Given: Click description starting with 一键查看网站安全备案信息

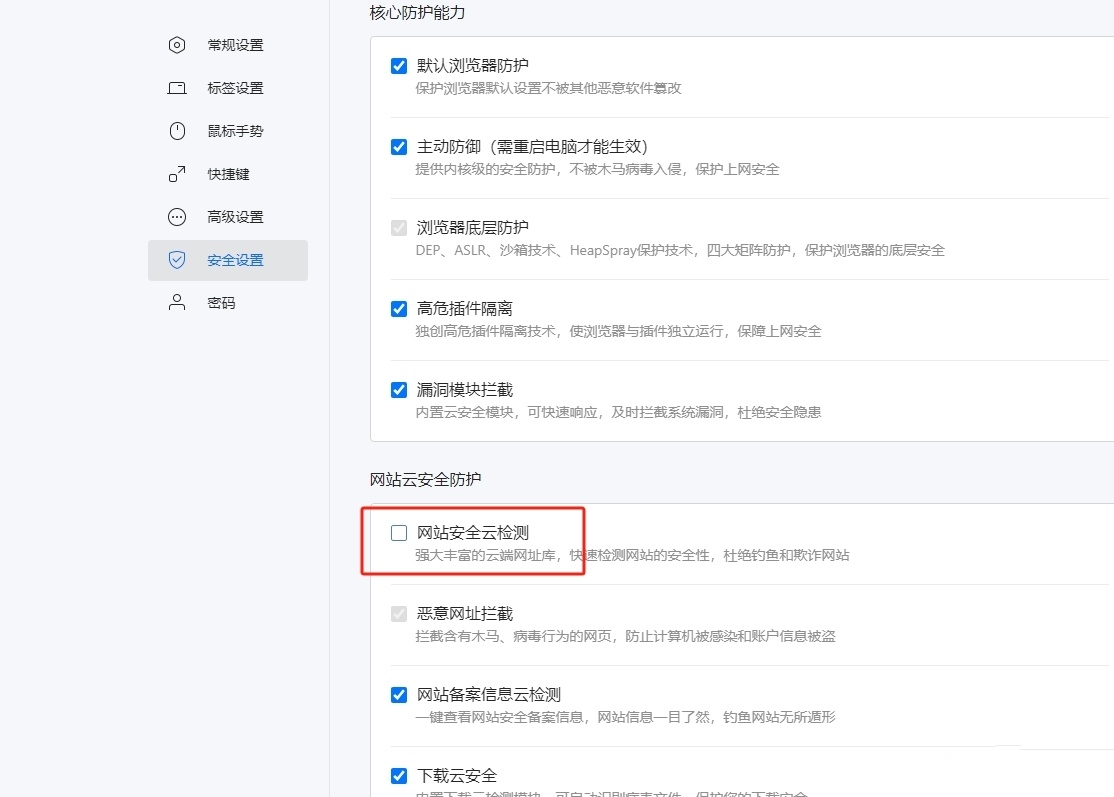Looking at the screenshot, I should click(x=625, y=717).
